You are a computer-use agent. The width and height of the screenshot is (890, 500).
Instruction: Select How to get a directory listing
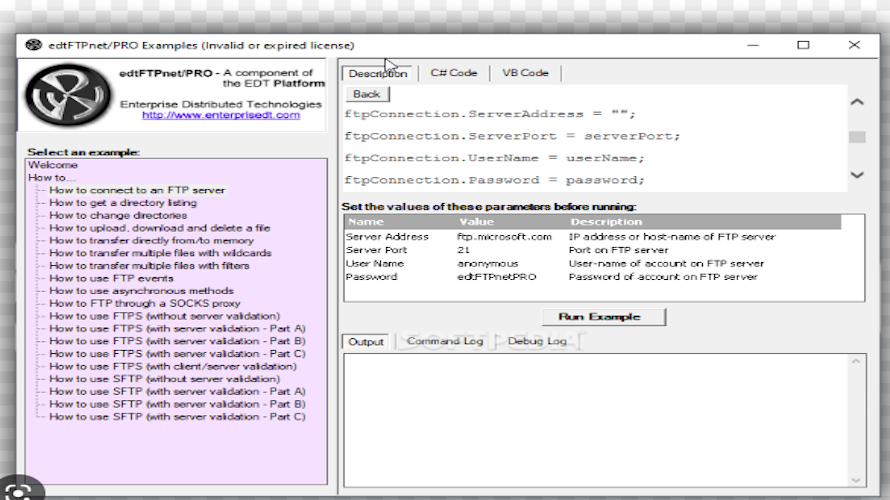(122, 202)
